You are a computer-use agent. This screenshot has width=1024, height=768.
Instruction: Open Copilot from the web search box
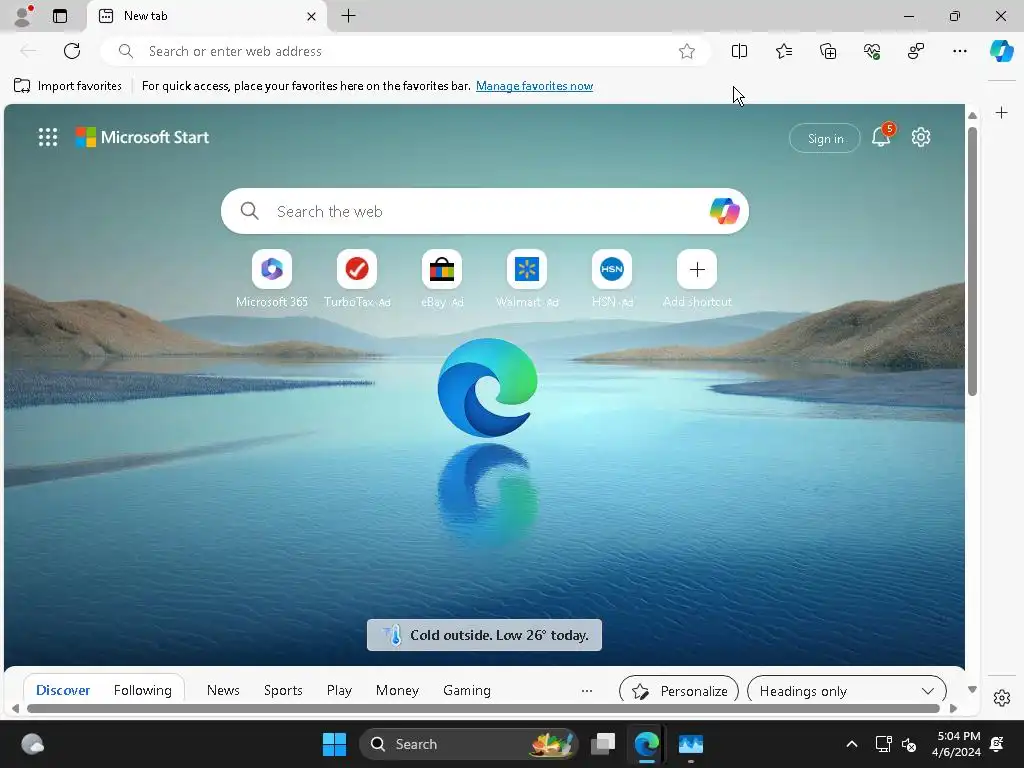click(724, 211)
